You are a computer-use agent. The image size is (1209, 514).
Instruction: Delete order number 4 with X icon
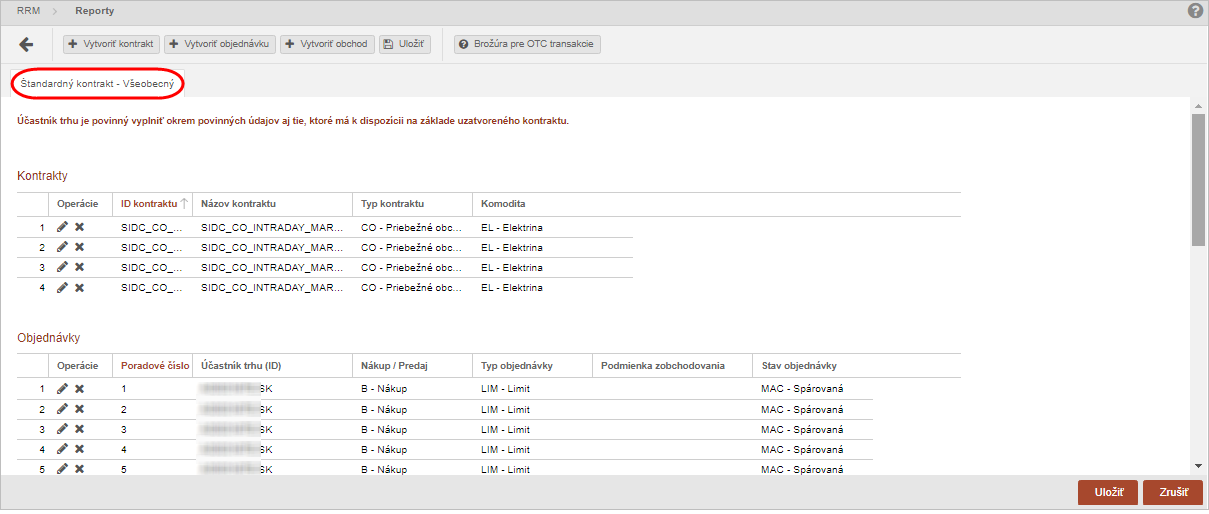[x=79, y=449]
